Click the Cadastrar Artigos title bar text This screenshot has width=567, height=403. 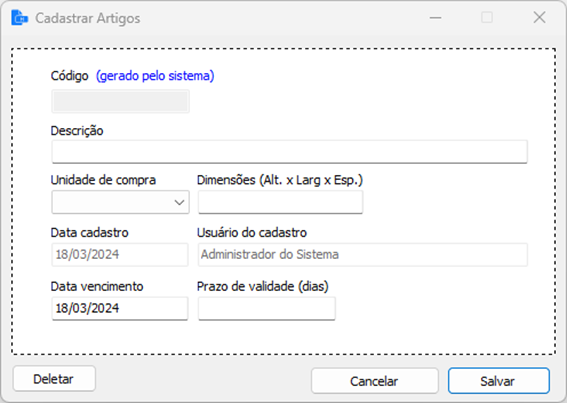pos(88,18)
